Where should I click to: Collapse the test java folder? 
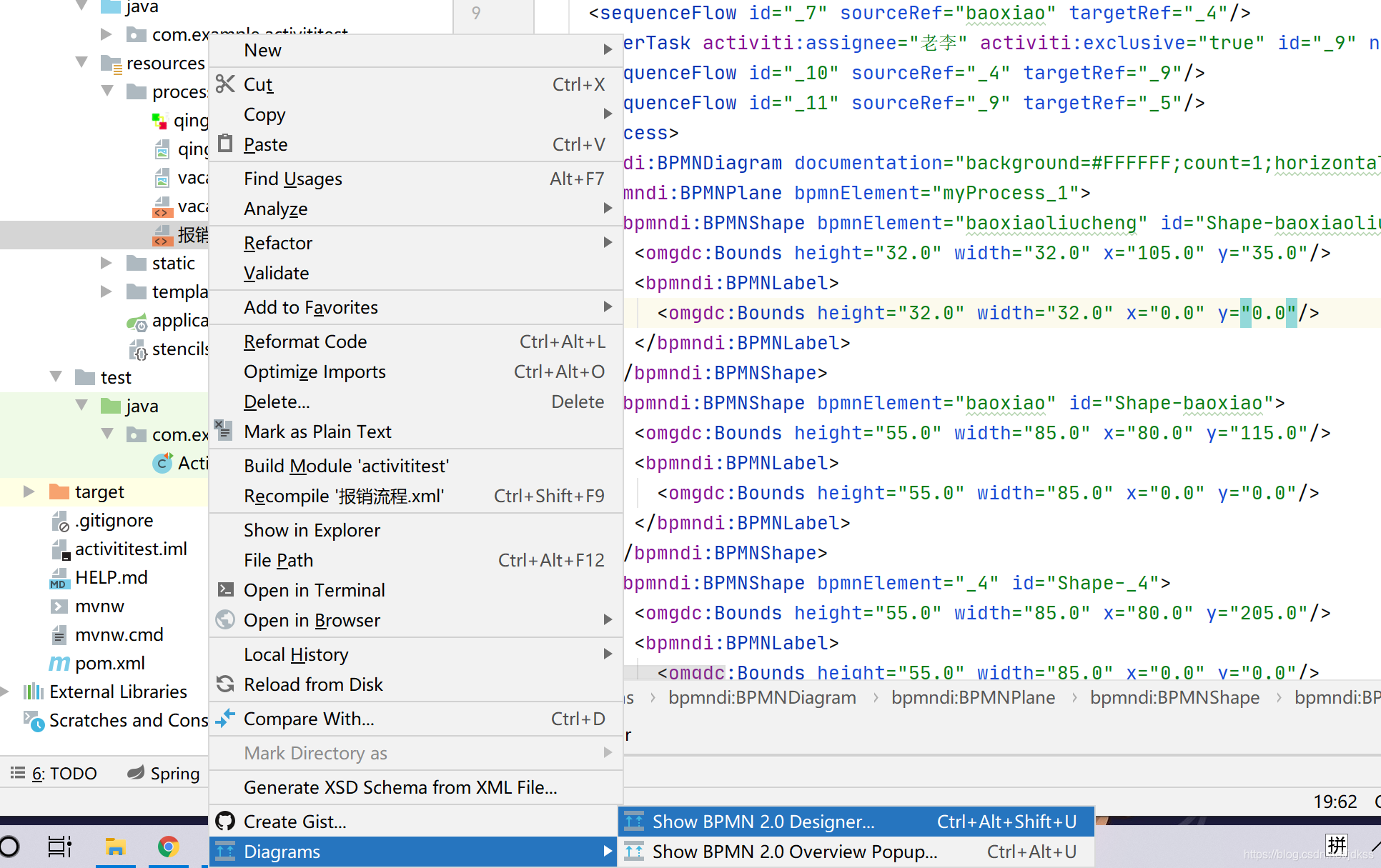click(x=82, y=406)
